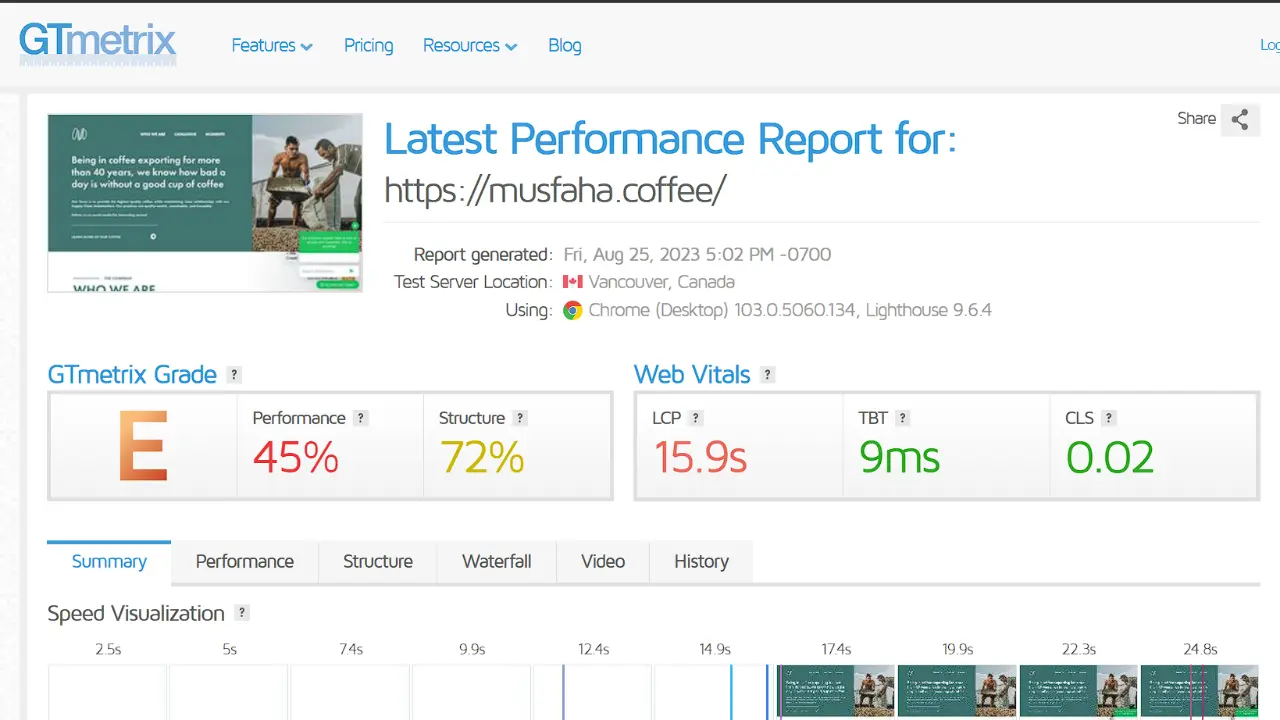Click the Structure score help icon
Screen dimensions: 1280x720
coord(520,418)
